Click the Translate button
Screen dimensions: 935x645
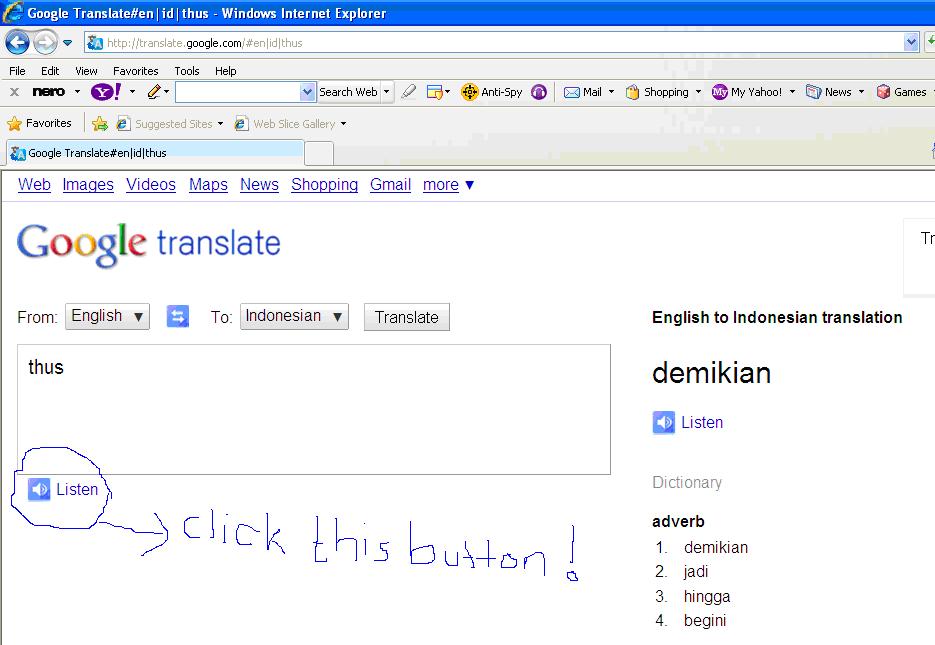(406, 316)
